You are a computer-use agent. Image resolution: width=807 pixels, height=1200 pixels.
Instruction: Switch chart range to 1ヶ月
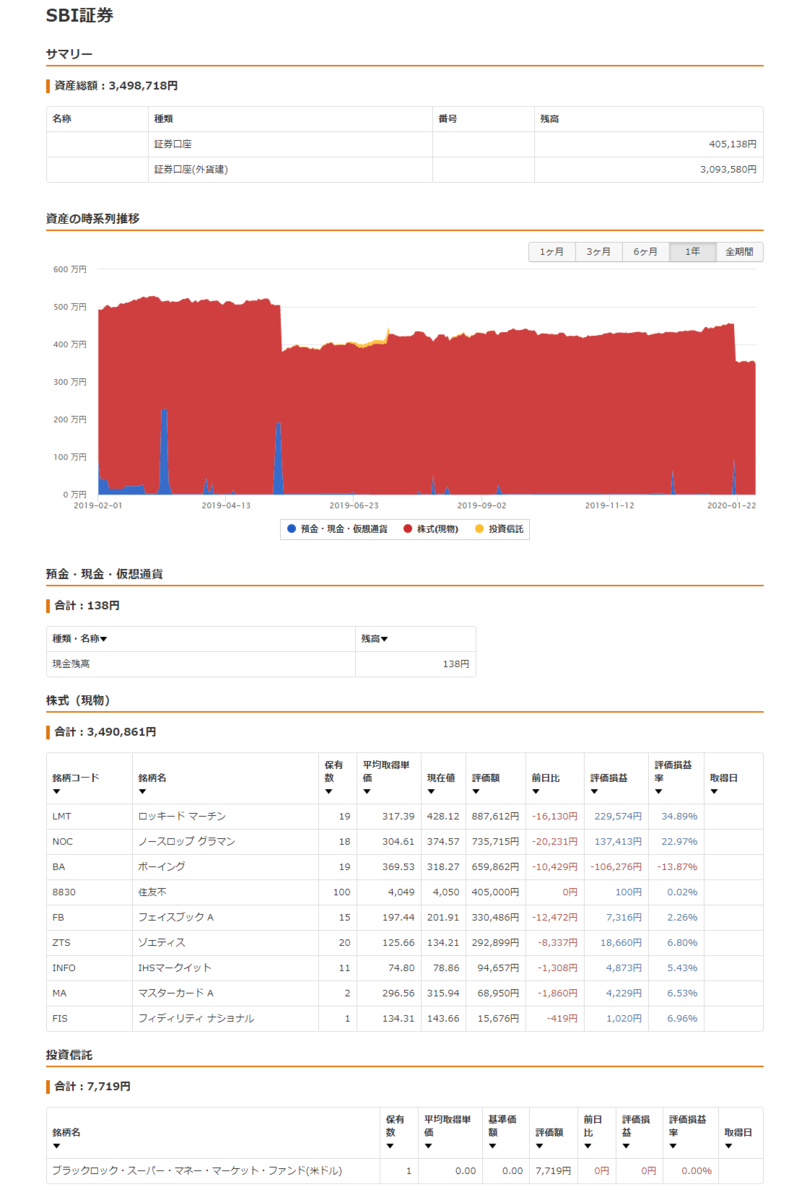click(552, 252)
